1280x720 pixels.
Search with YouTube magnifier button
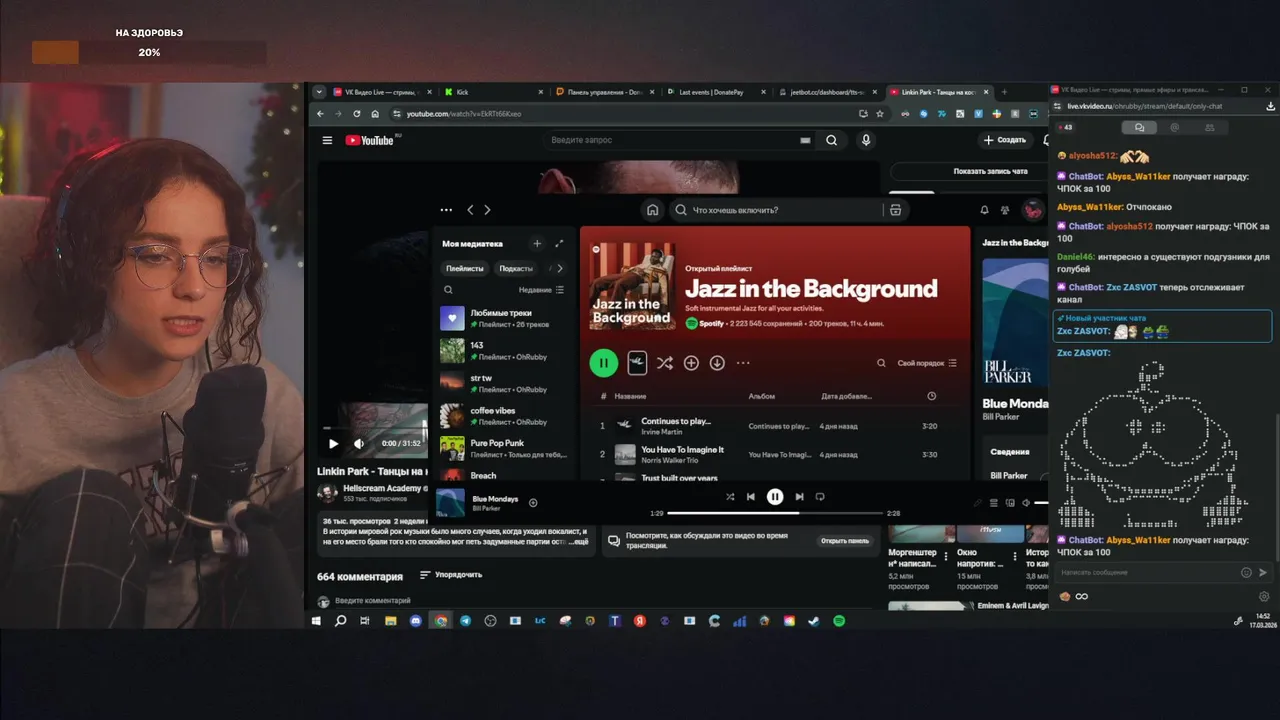(831, 141)
